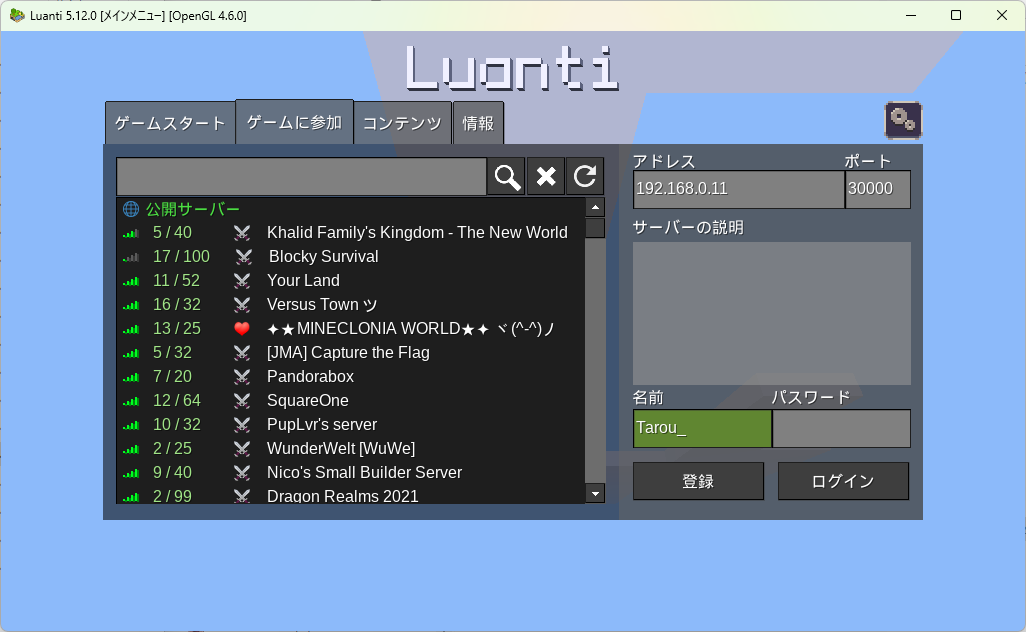The width and height of the screenshot is (1026, 632).
Task: Select WunderWelt [WuWe] server
Action: (351, 449)
